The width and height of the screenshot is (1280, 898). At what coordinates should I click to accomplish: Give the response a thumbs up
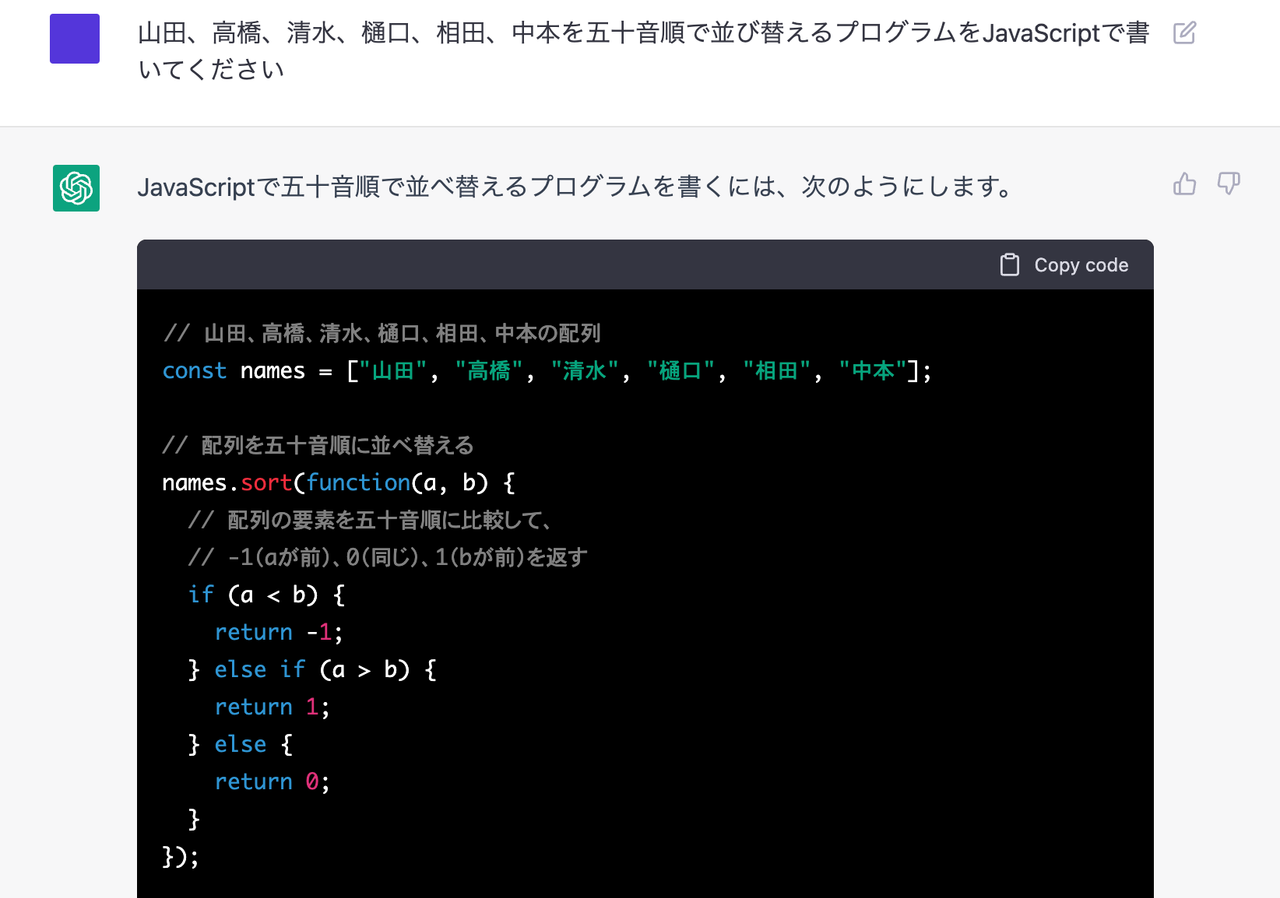1185,184
